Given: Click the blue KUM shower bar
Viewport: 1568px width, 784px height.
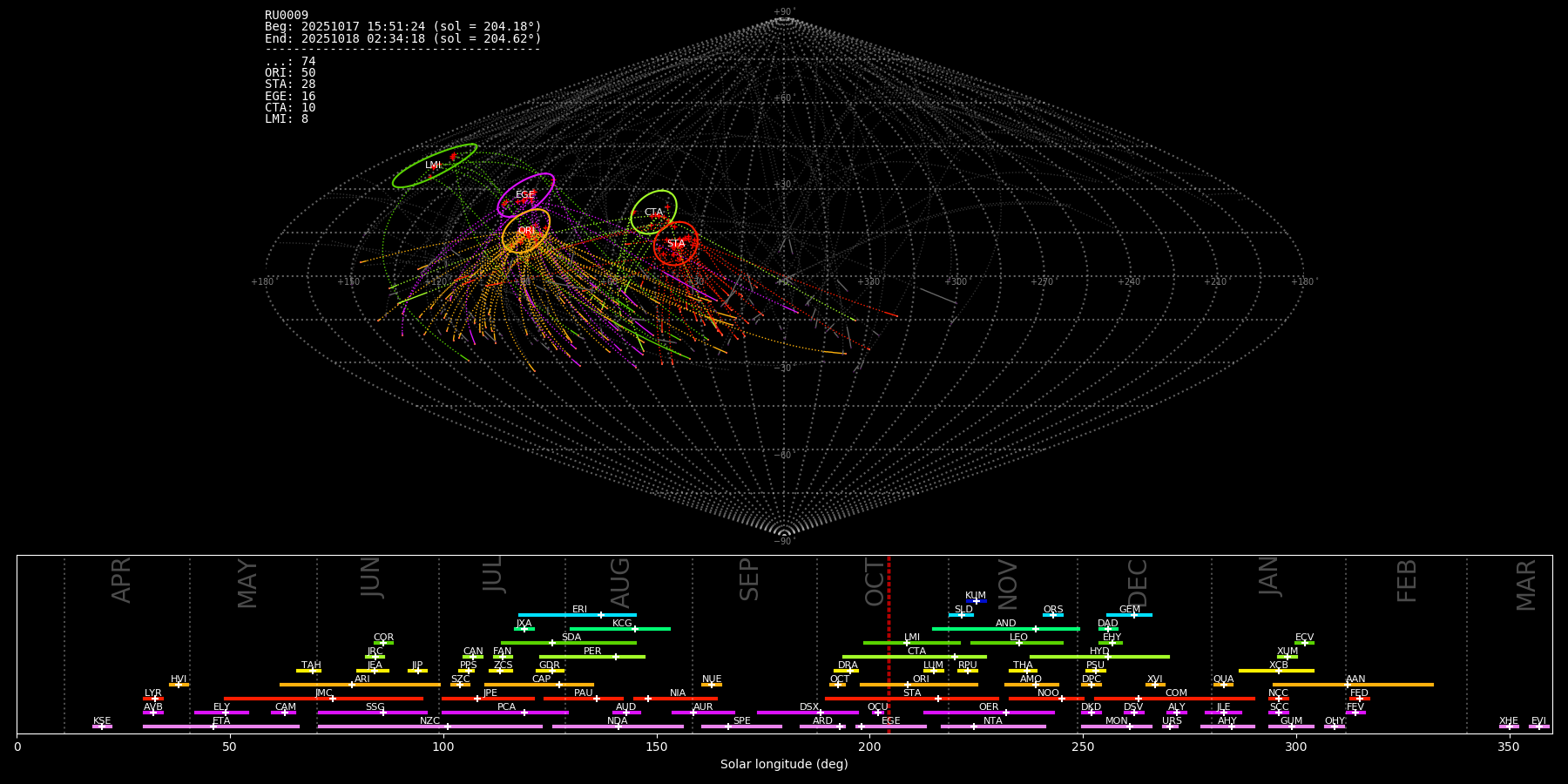Looking at the screenshot, I should pyautogui.click(x=976, y=601).
